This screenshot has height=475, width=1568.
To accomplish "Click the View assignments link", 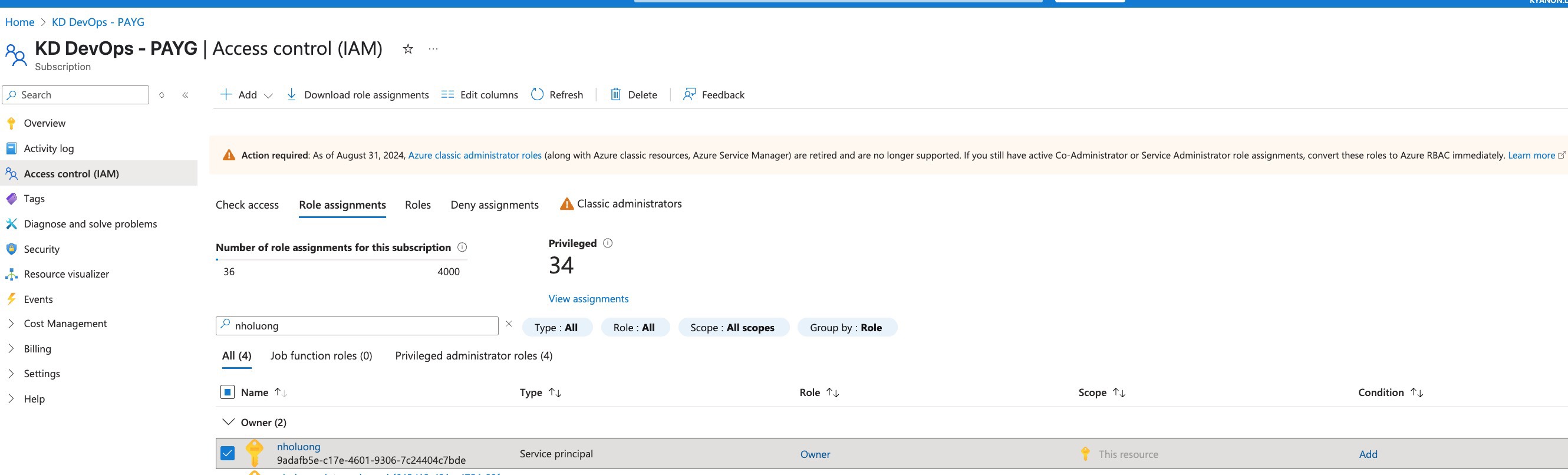I will [589, 299].
